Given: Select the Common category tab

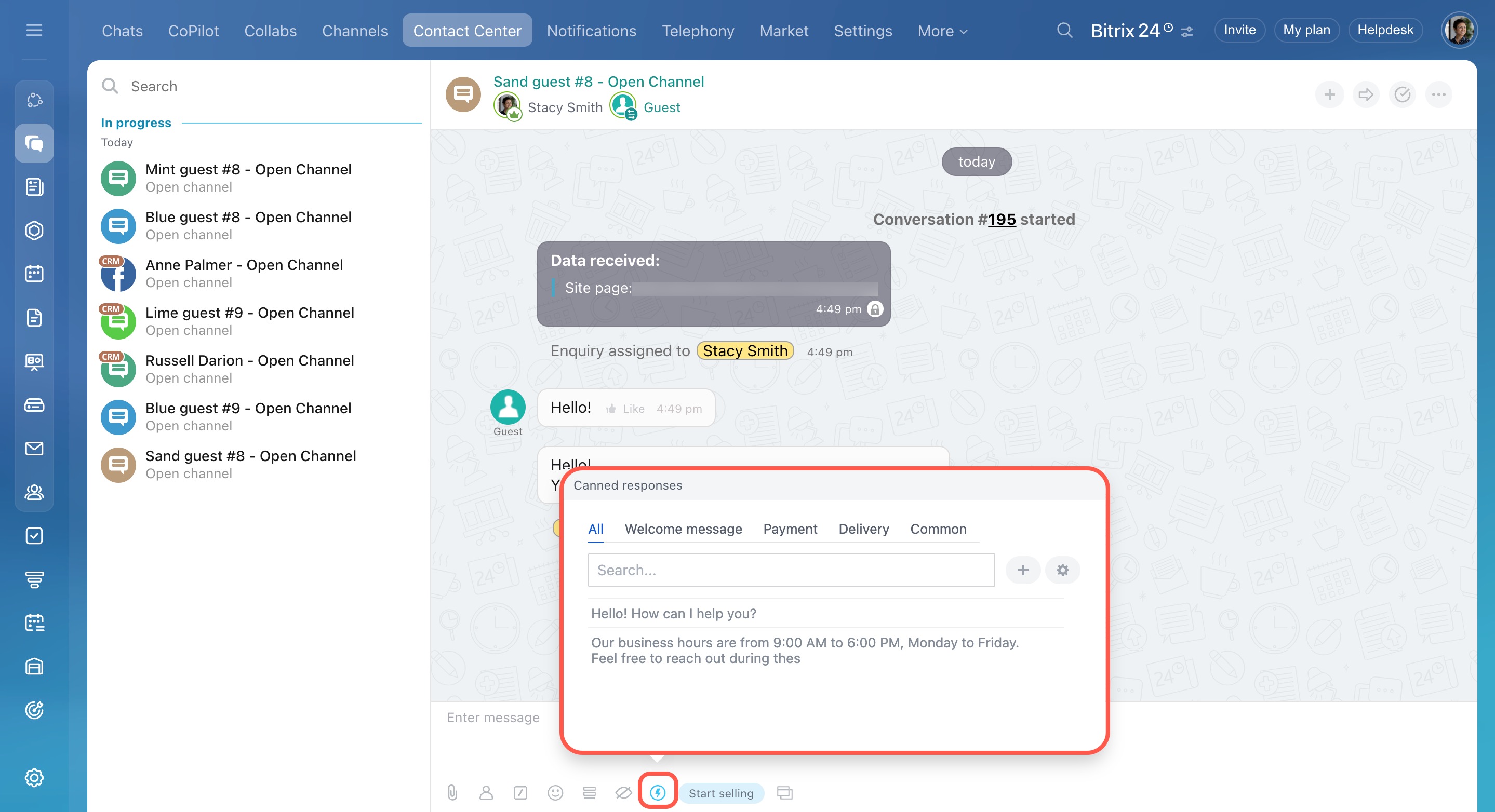Looking at the screenshot, I should click(938, 529).
